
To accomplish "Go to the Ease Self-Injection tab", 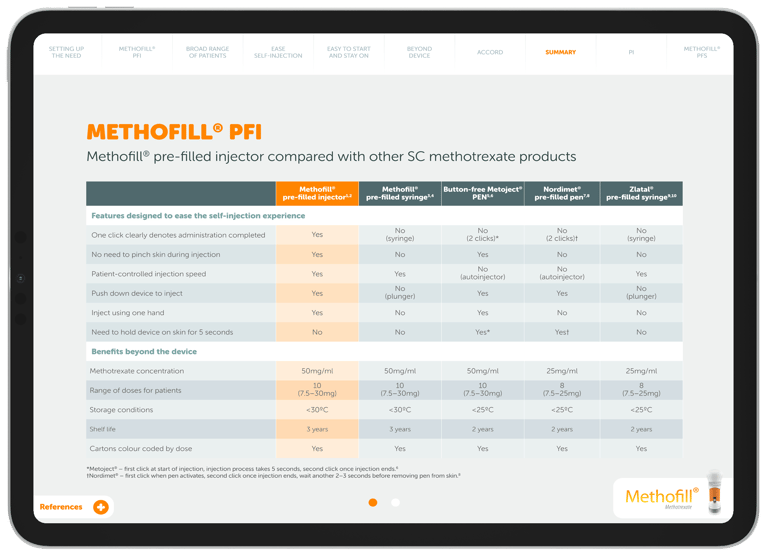I will pos(278,52).
